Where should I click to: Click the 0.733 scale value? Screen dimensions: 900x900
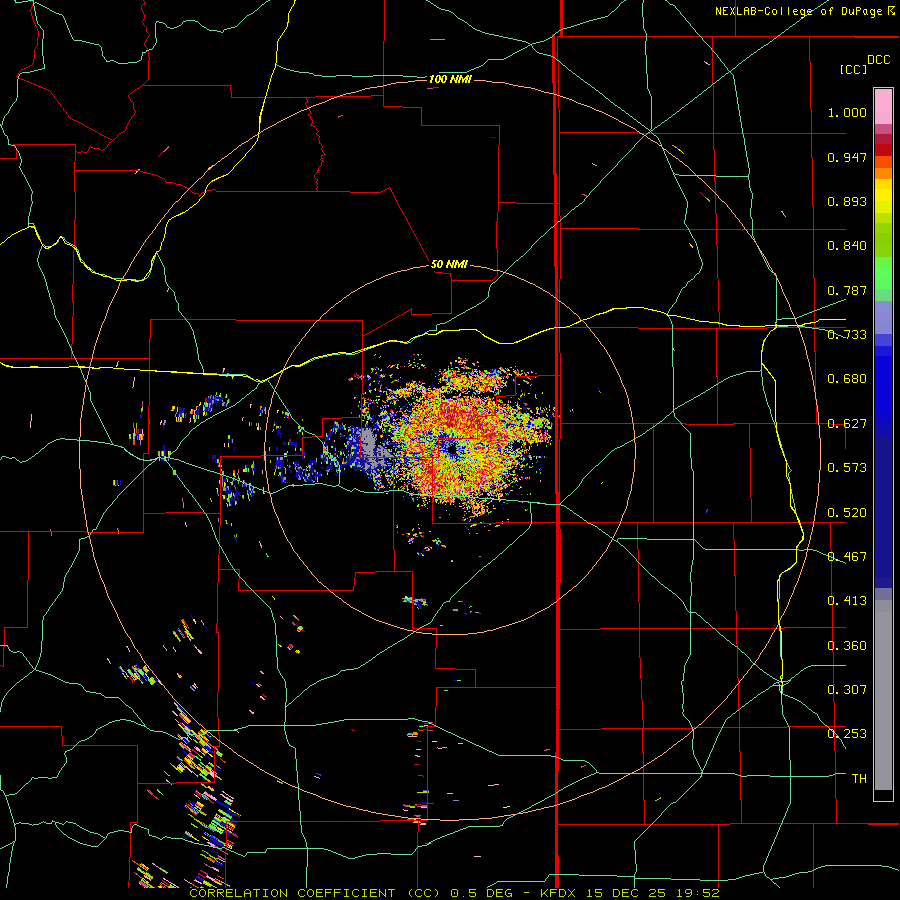point(847,335)
